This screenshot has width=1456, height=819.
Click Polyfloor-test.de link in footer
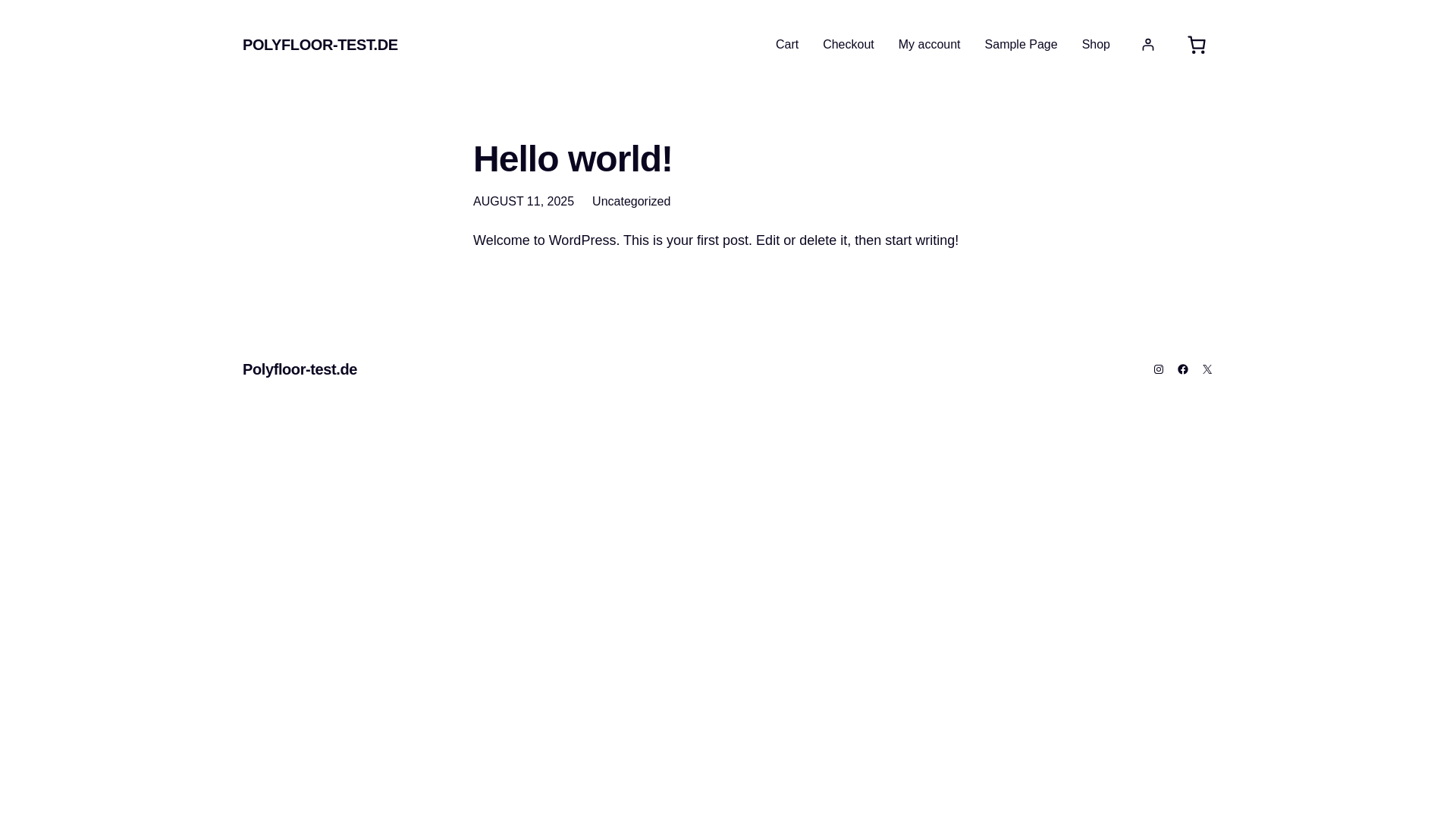coord(300,369)
